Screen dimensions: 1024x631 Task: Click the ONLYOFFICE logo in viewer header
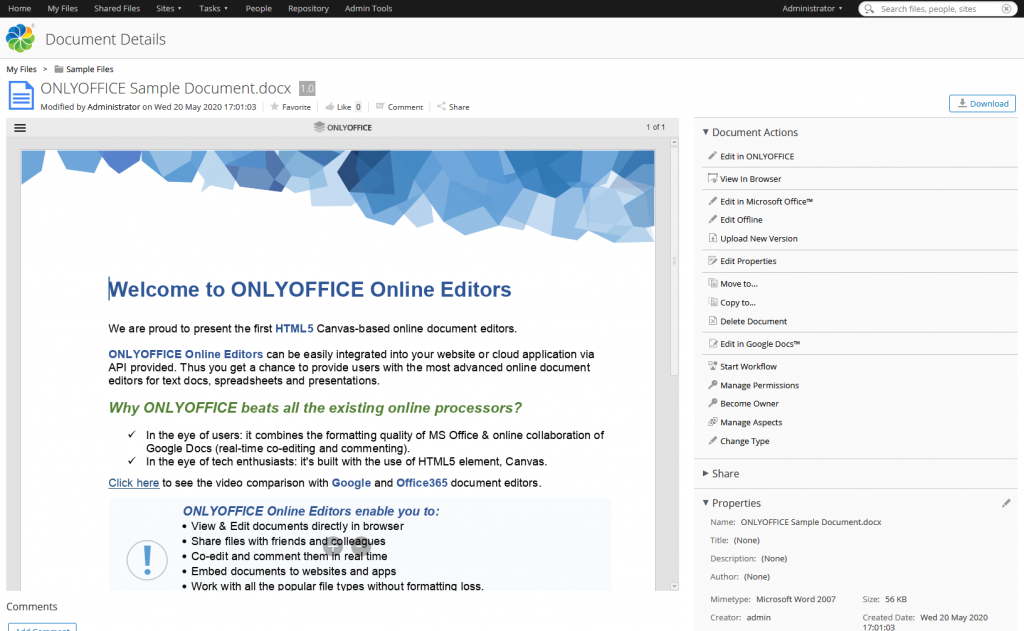(343, 127)
